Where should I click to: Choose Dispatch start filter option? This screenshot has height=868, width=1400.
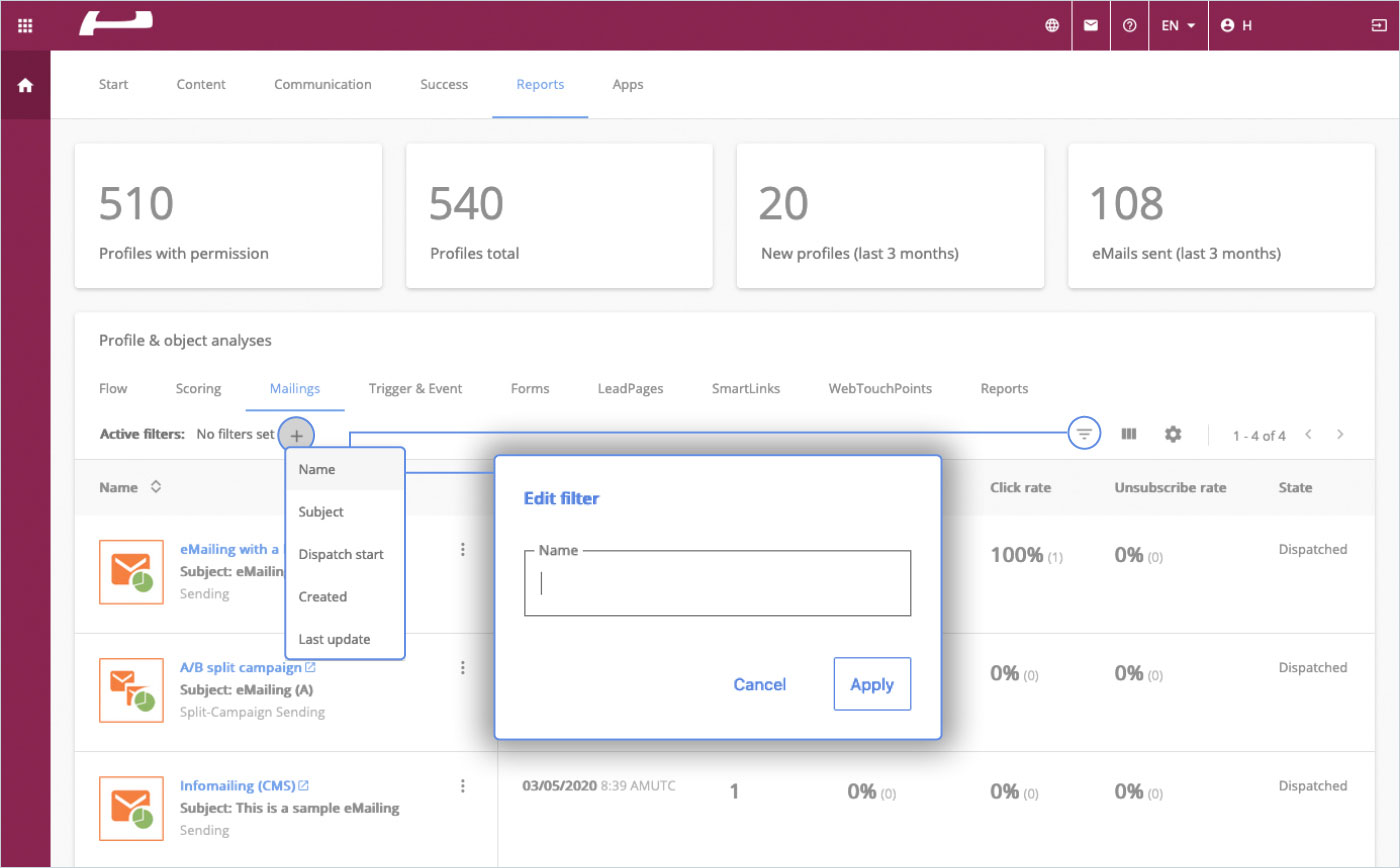coord(341,554)
